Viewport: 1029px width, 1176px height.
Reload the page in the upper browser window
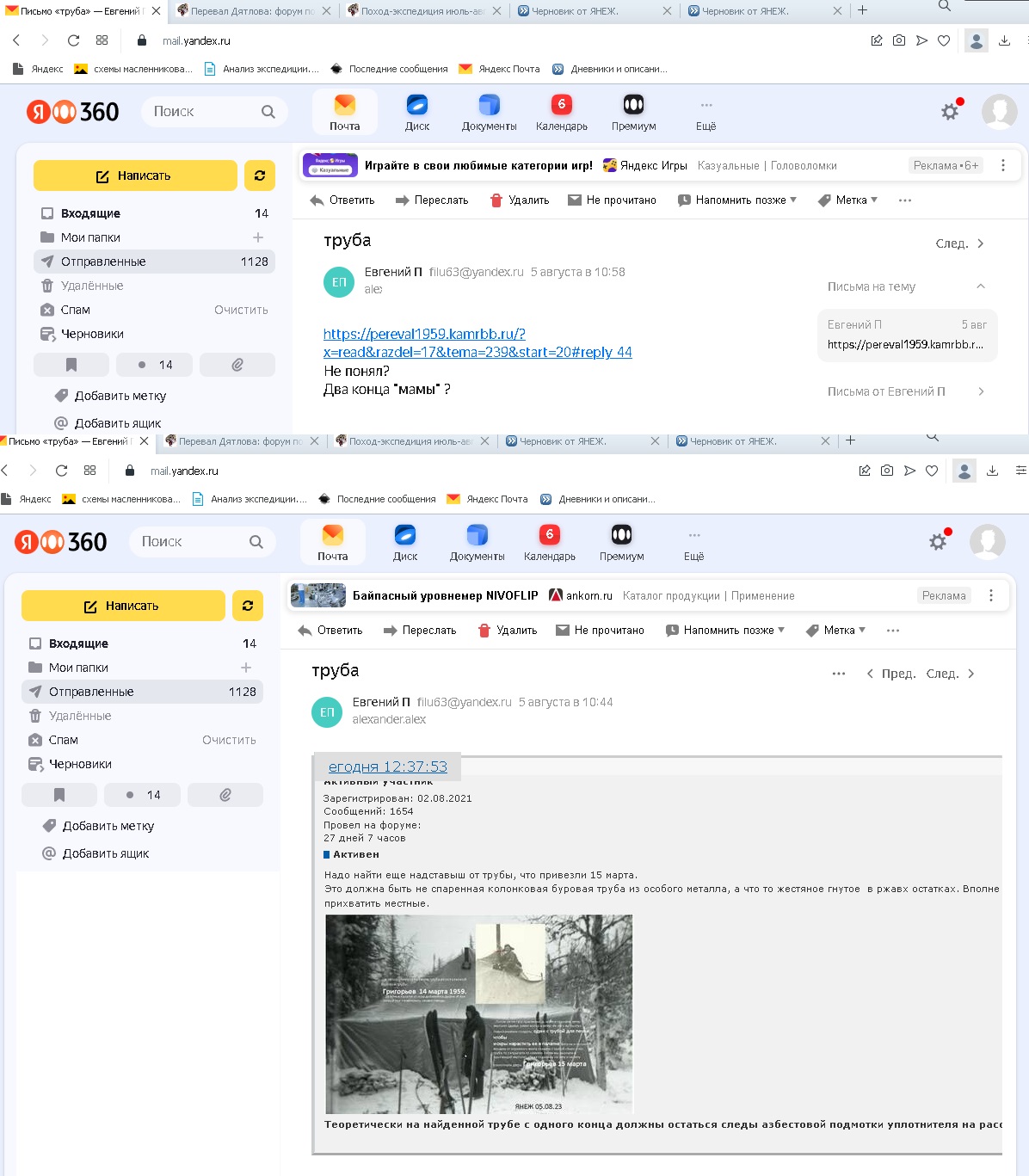(x=73, y=40)
